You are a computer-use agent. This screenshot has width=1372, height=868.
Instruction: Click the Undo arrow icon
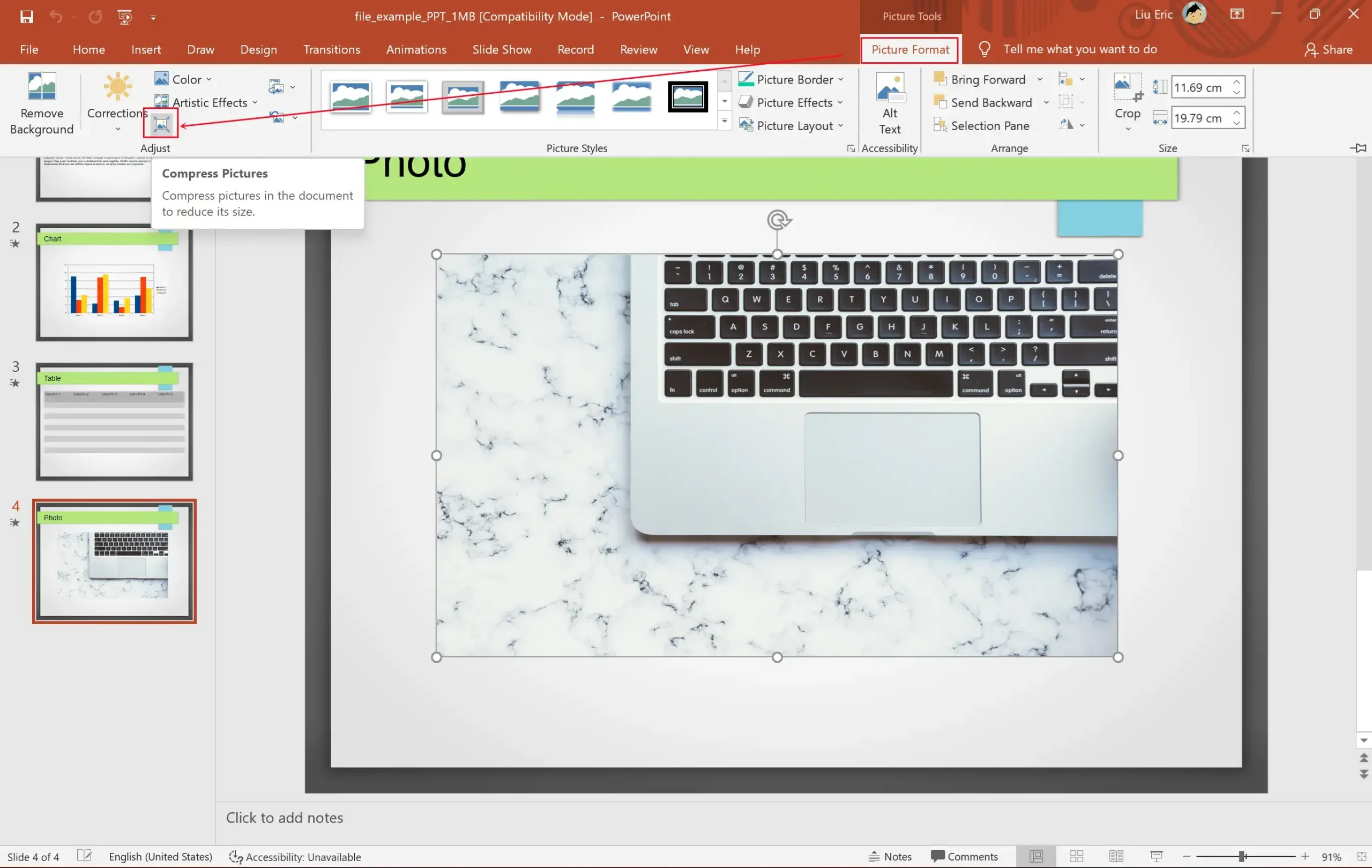[x=56, y=17]
